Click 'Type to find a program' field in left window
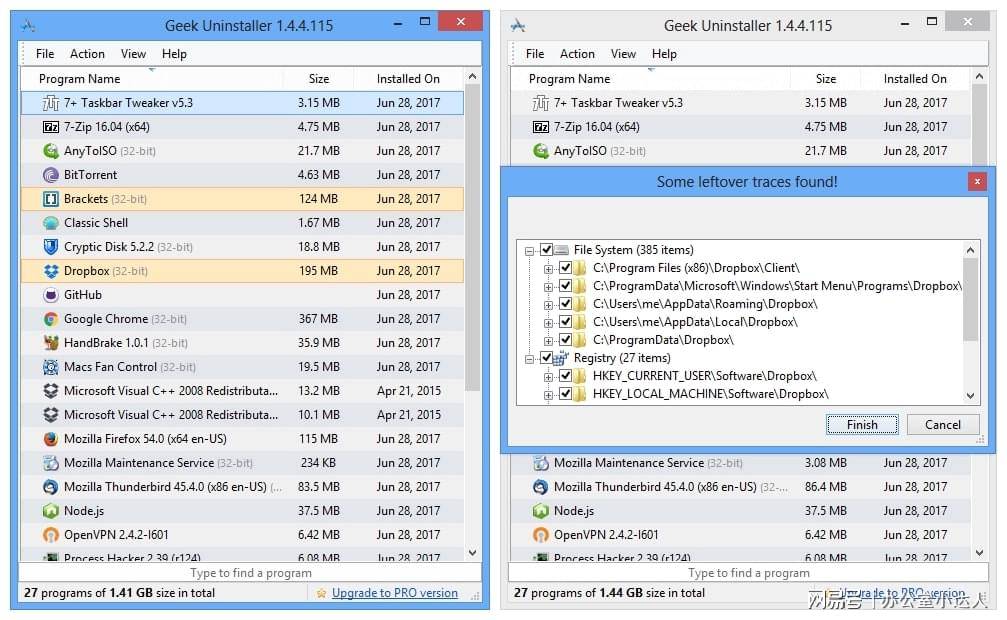This screenshot has width=1007, height=620. (x=250, y=572)
